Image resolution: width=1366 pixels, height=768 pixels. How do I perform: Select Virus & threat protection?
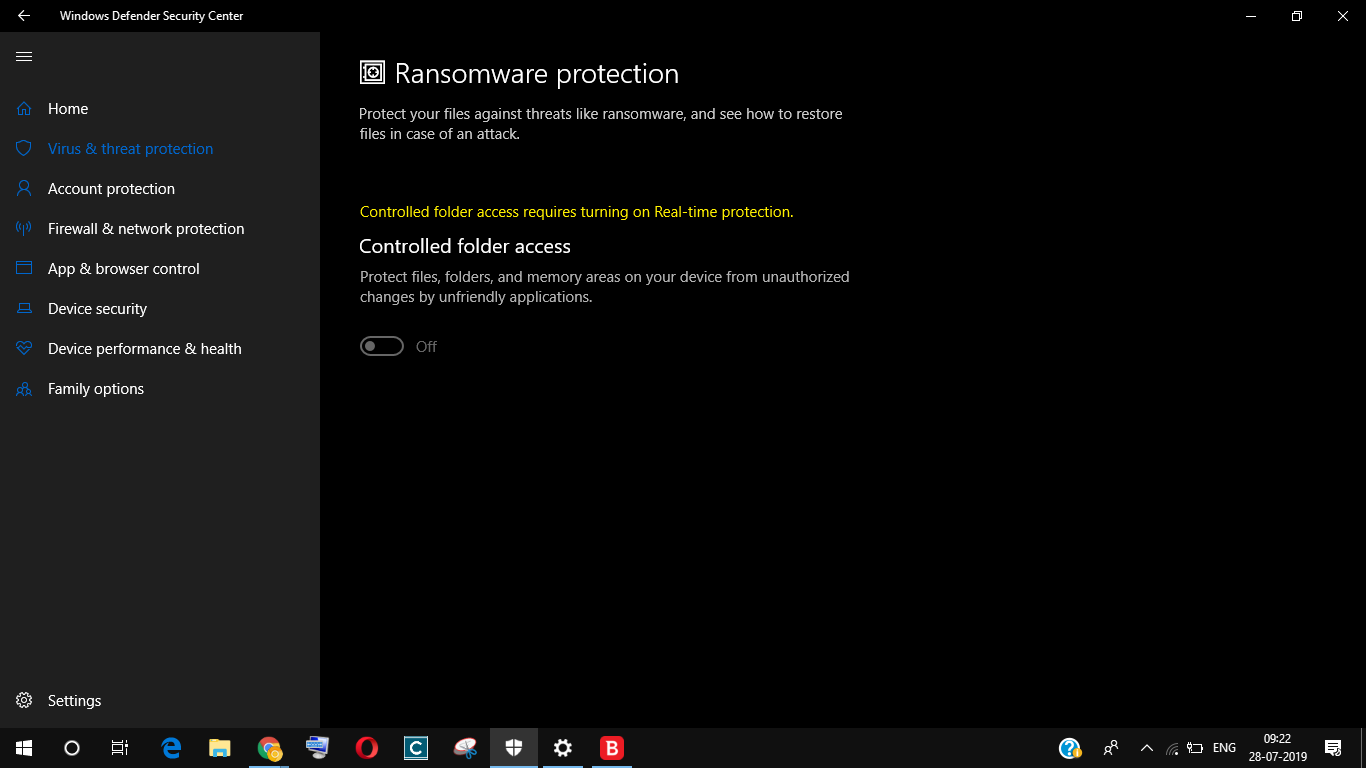click(130, 149)
